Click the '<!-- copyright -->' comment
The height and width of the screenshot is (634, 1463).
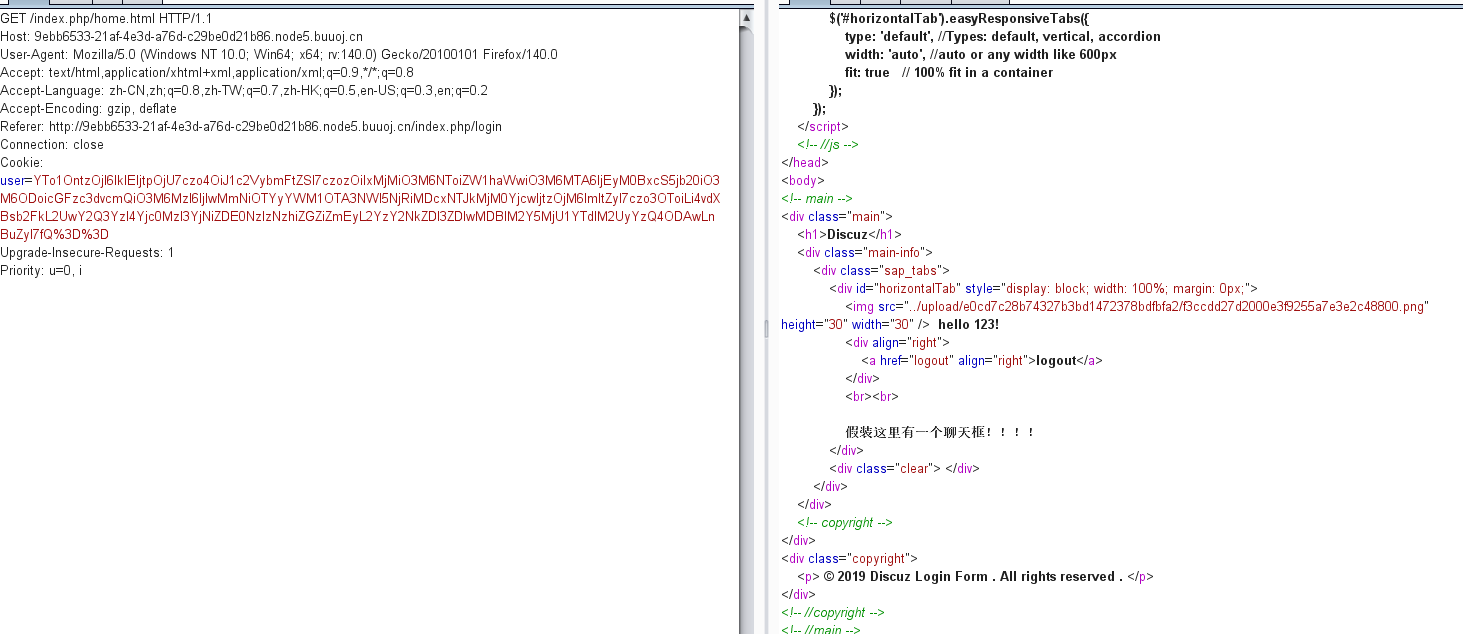(x=845, y=523)
